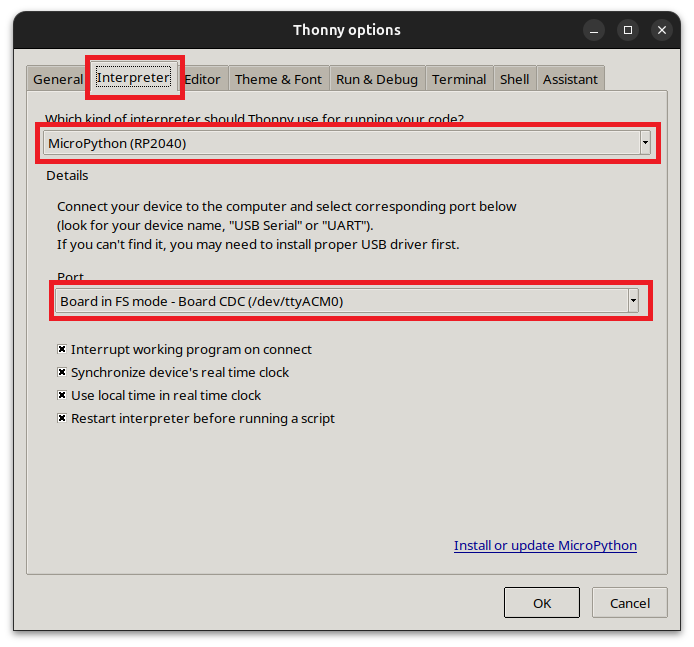Maximize the Thonny options window

point(628,30)
